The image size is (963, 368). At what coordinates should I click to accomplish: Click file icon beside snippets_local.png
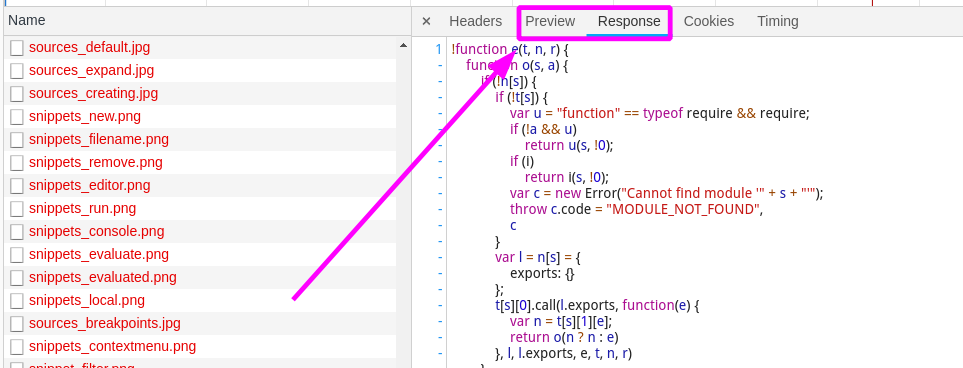[17, 301]
